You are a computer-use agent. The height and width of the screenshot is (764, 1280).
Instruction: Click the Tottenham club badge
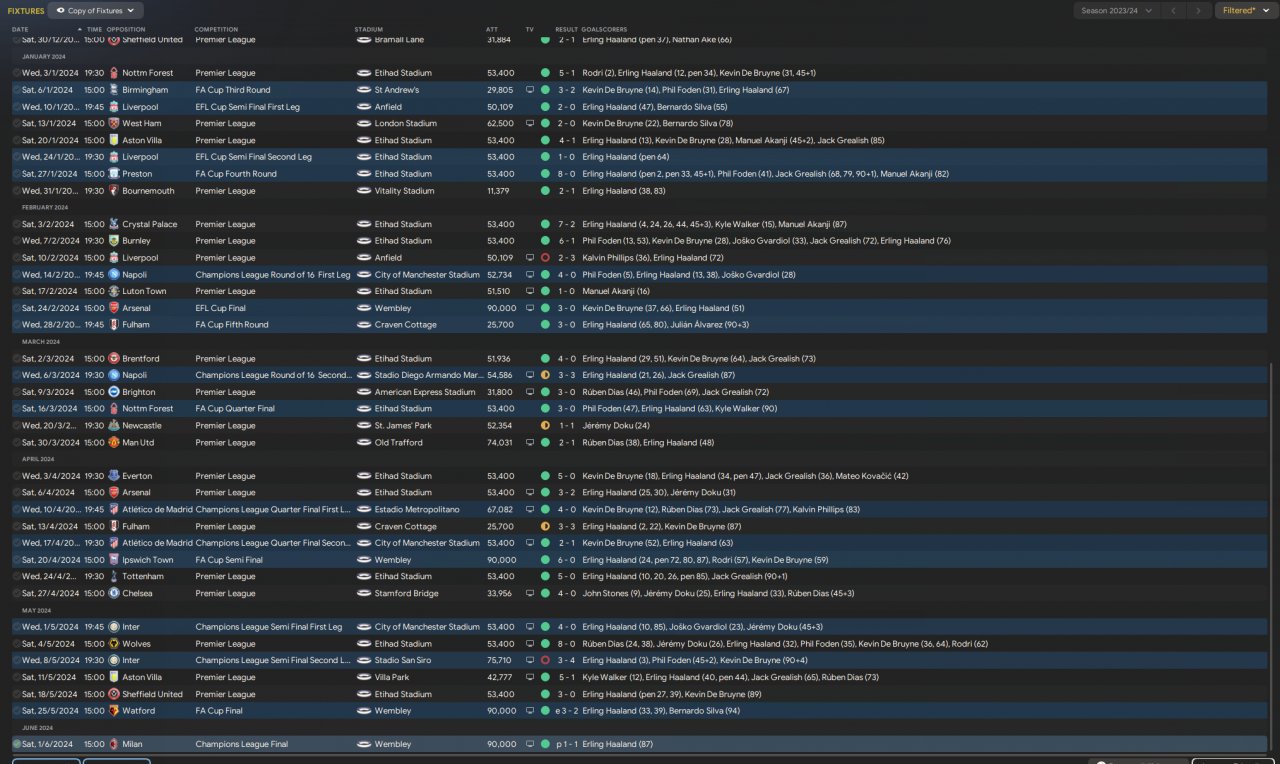(114, 576)
